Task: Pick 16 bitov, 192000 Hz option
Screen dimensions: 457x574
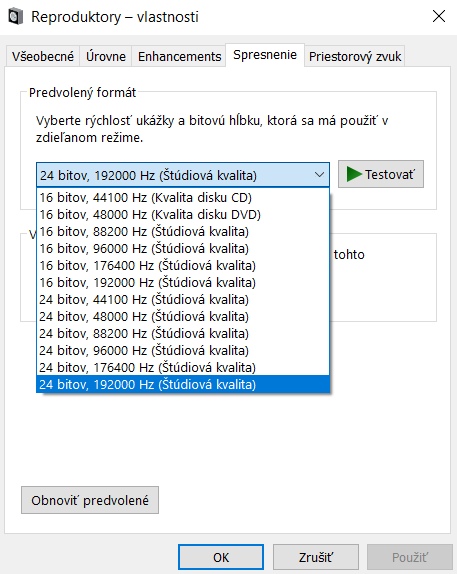Action: [x=183, y=283]
